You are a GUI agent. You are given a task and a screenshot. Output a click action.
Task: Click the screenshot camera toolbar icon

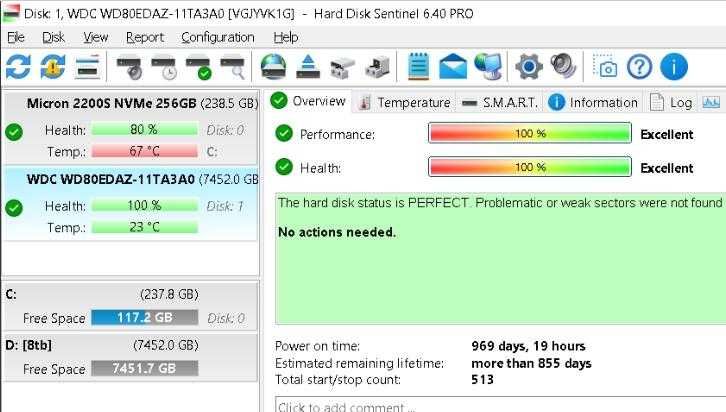coord(605,67)
